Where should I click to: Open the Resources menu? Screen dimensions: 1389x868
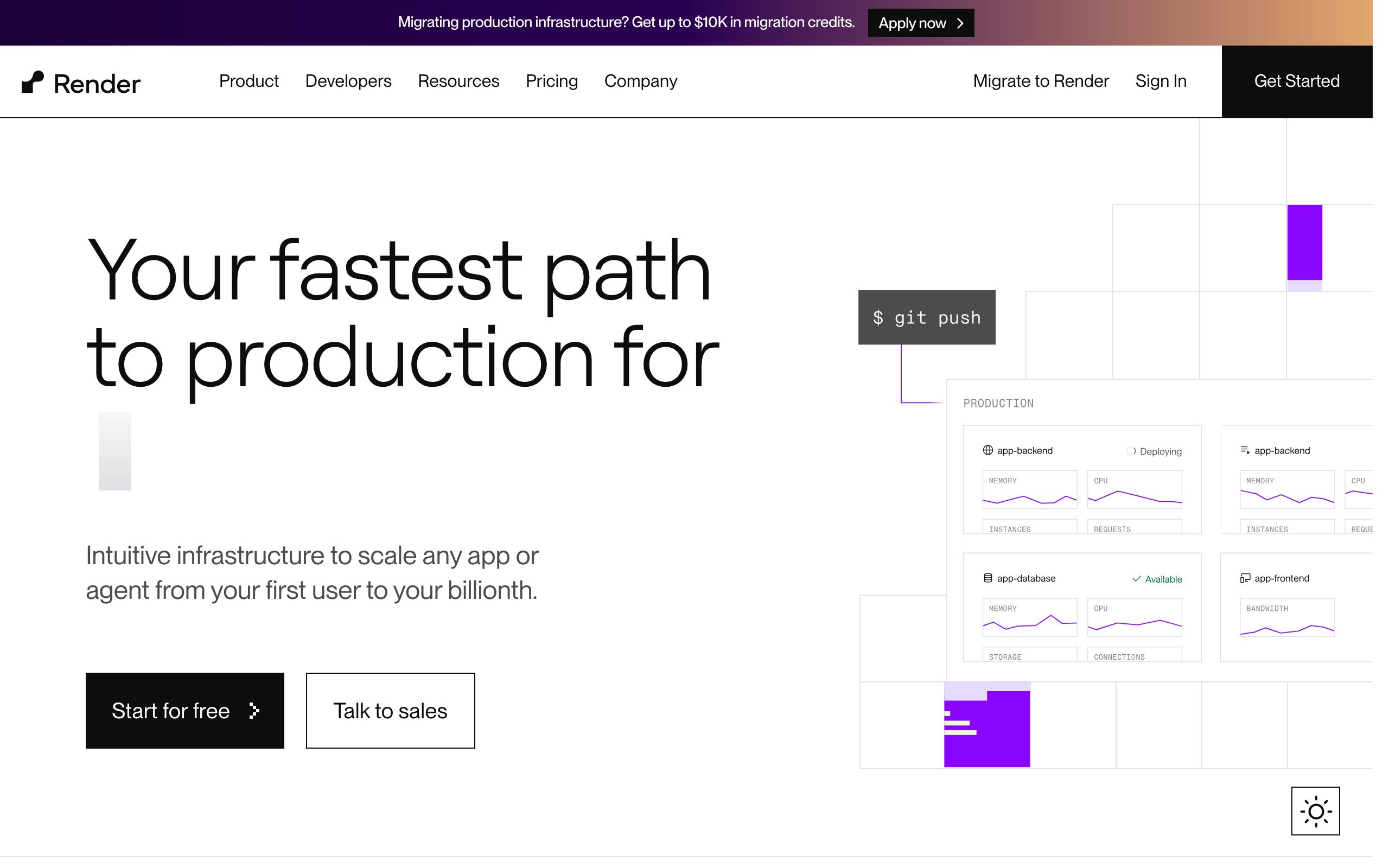(458, 81)
